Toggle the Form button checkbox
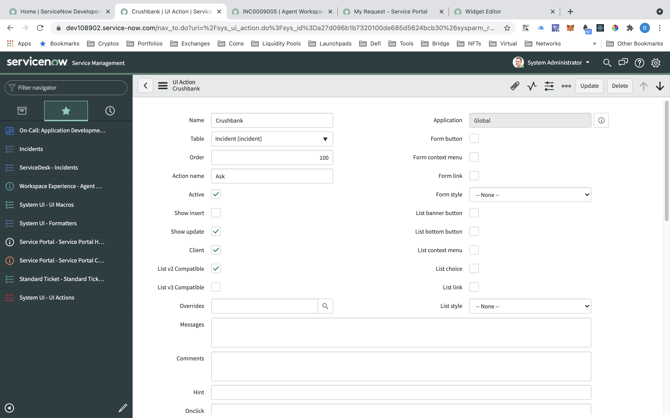This screenshot has width=670, height=418. (x=474, y=139)
